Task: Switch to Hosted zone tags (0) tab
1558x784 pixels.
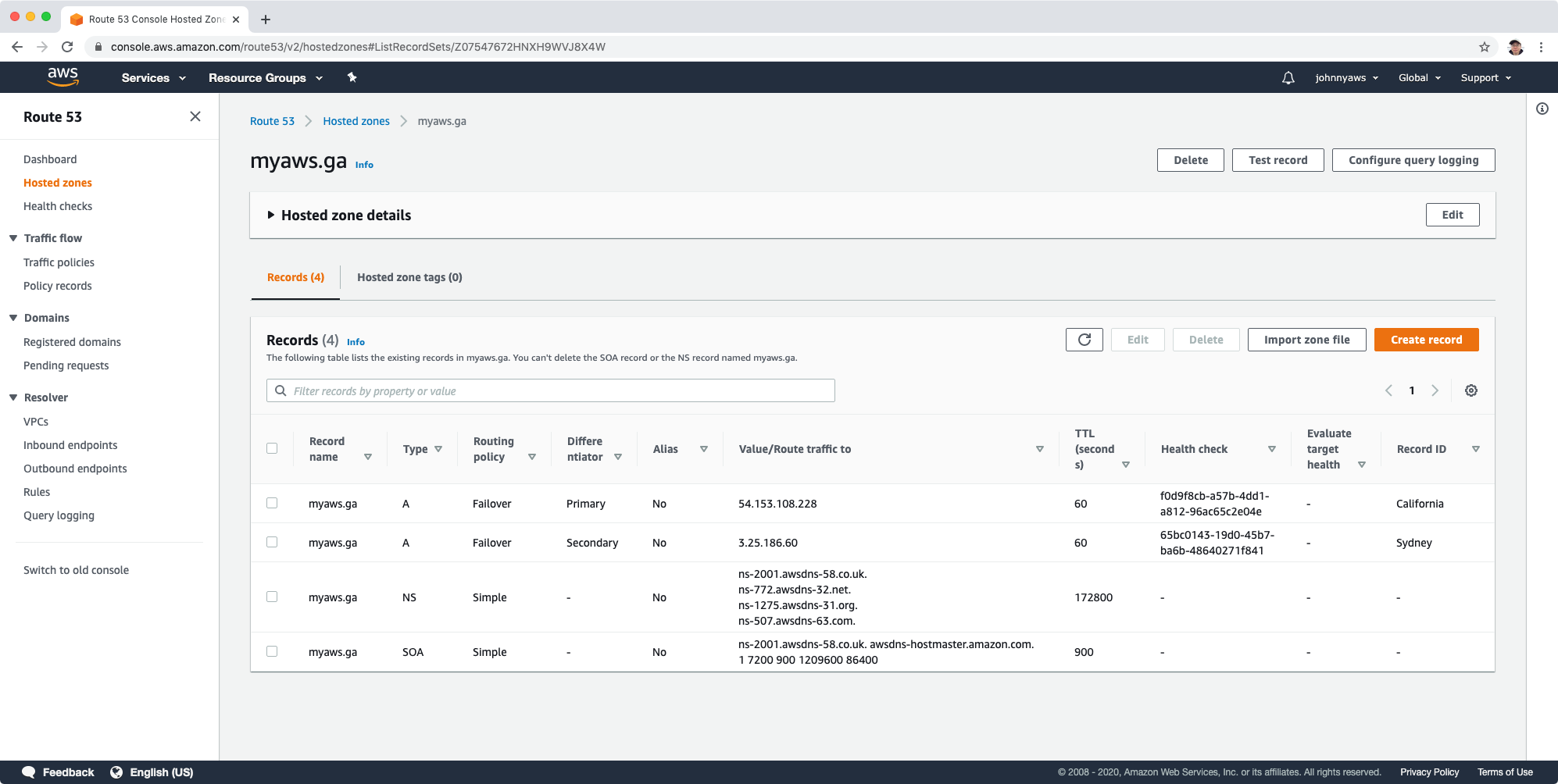Action: click(409, 277)
